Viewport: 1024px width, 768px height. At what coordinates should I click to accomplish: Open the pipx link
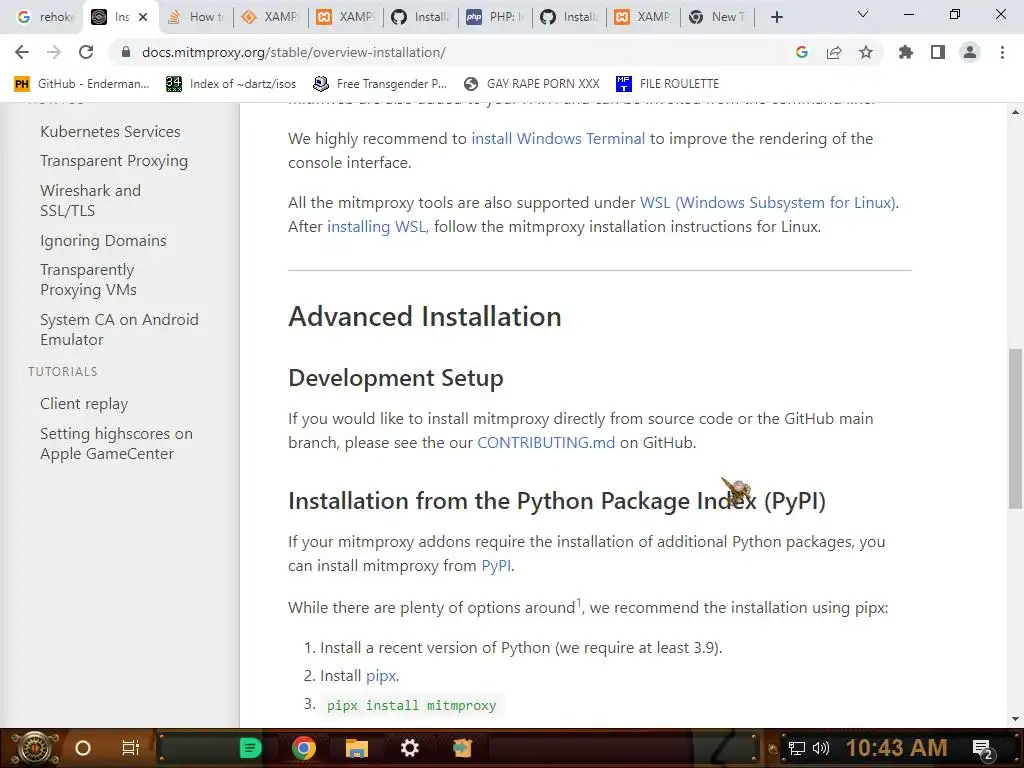(381, 676)
